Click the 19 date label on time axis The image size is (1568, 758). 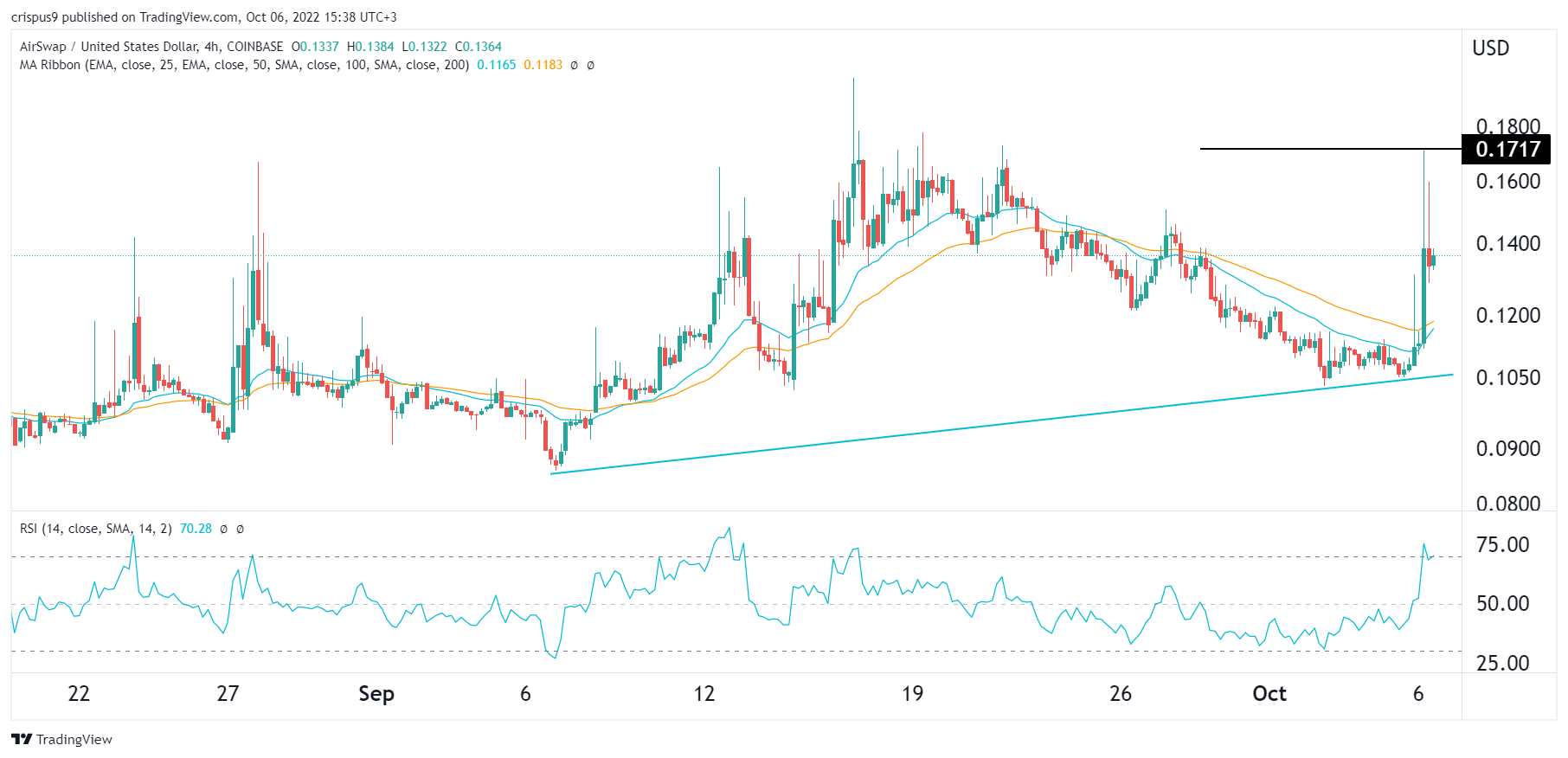[x=913, y=694]
